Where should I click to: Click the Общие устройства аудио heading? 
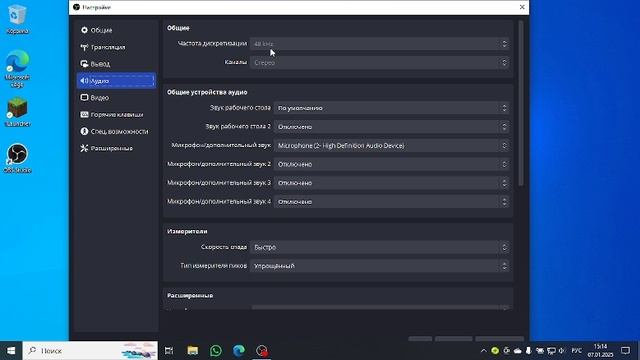[x=207, y=92]
